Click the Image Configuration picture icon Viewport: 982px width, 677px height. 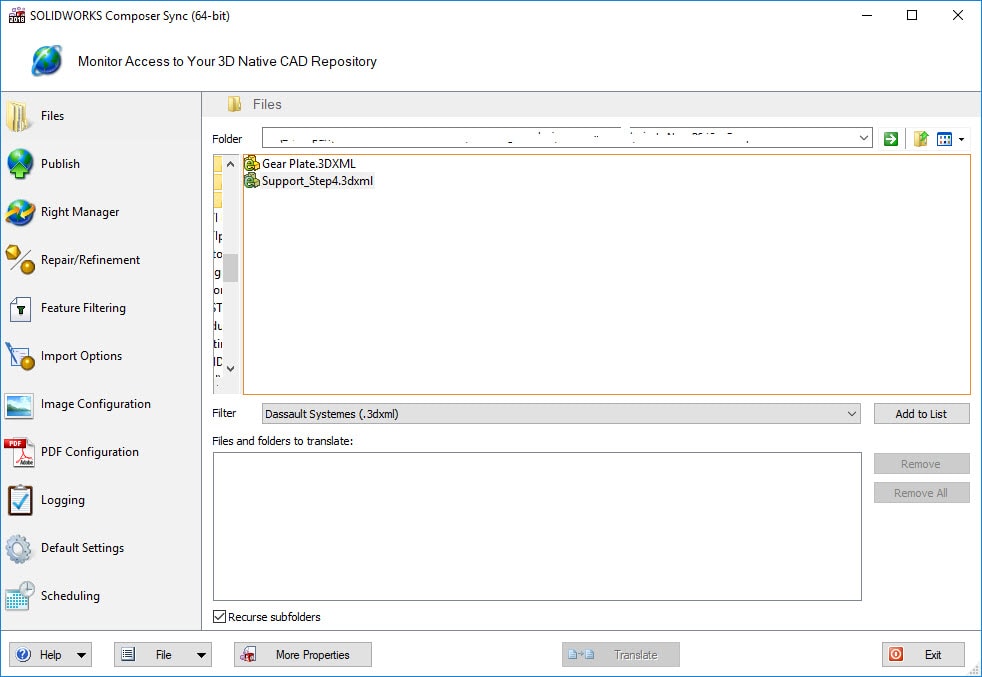pyautogui.click(x=19, y=405)
